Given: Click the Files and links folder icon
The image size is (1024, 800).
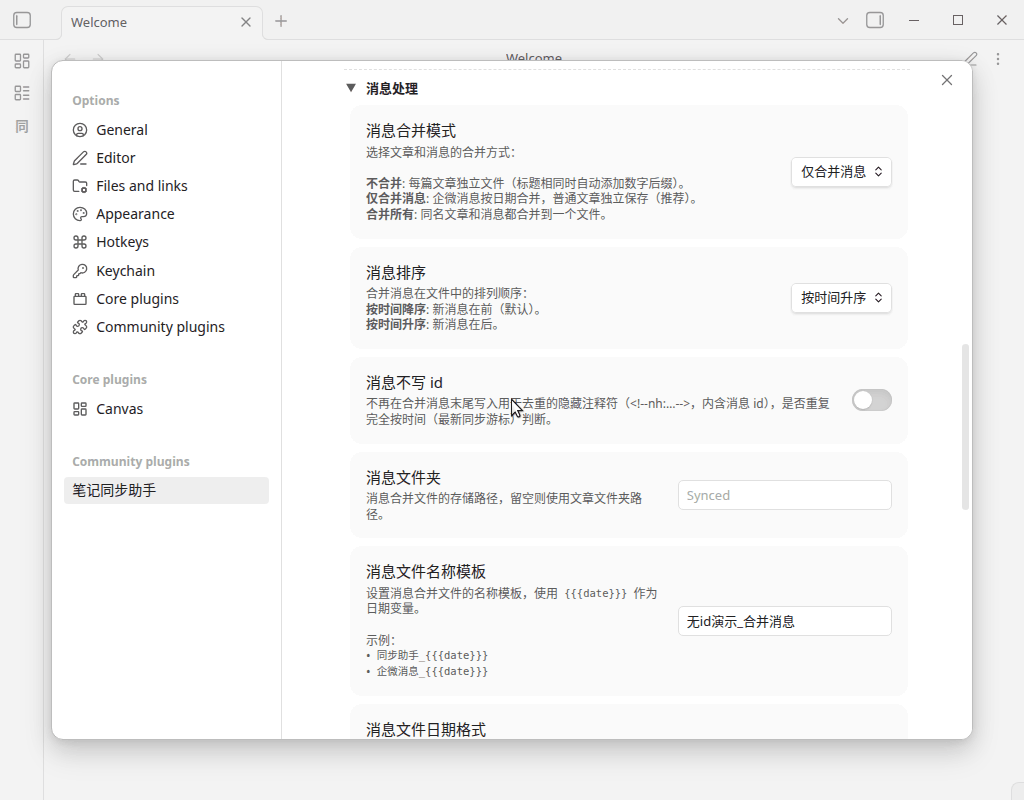Looking at the screenshot, I should coord(80,186).
